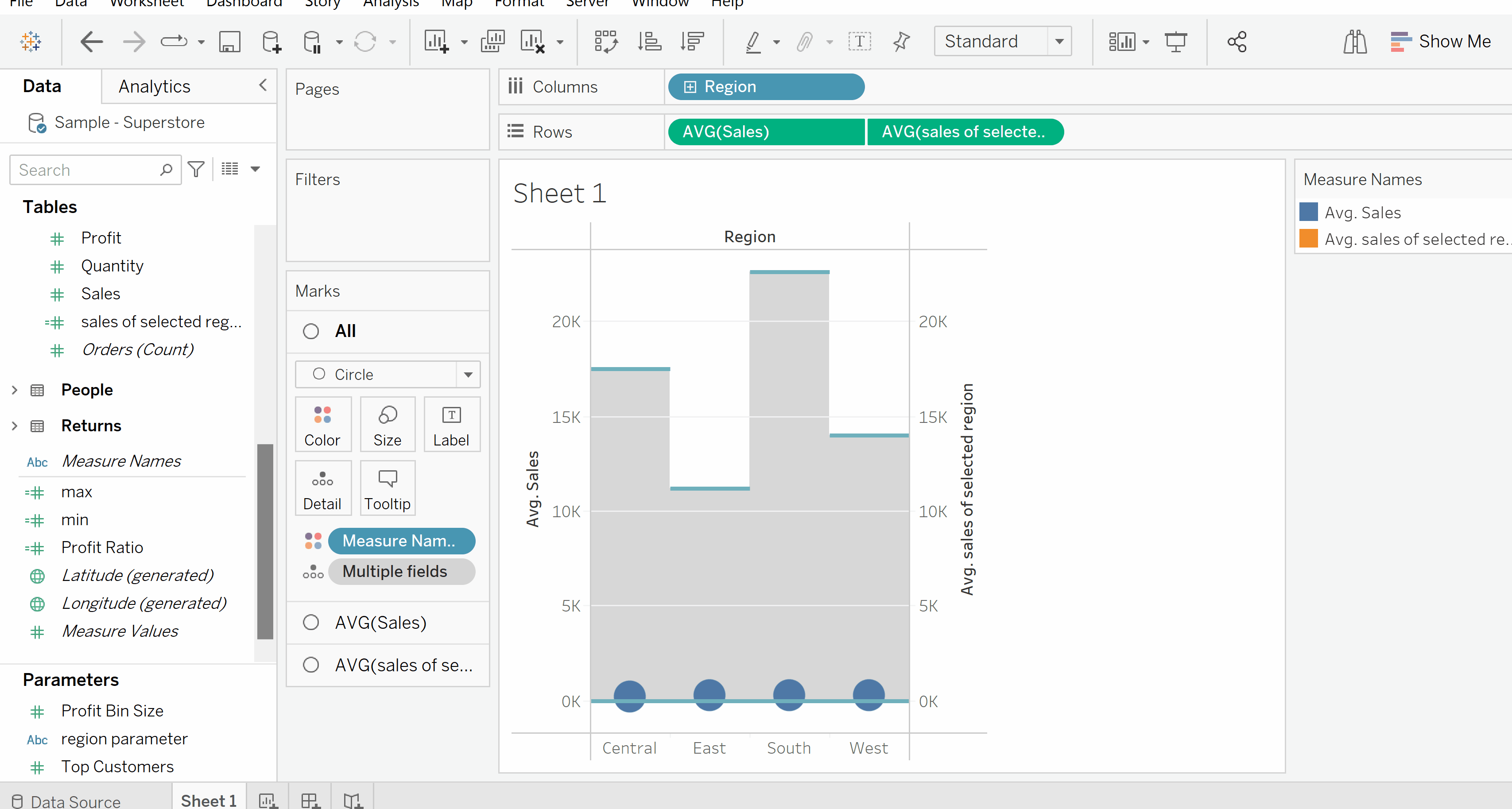Click the Share workbook icon
This screenshot has height=809, width=1512.
pos(1237,42)
